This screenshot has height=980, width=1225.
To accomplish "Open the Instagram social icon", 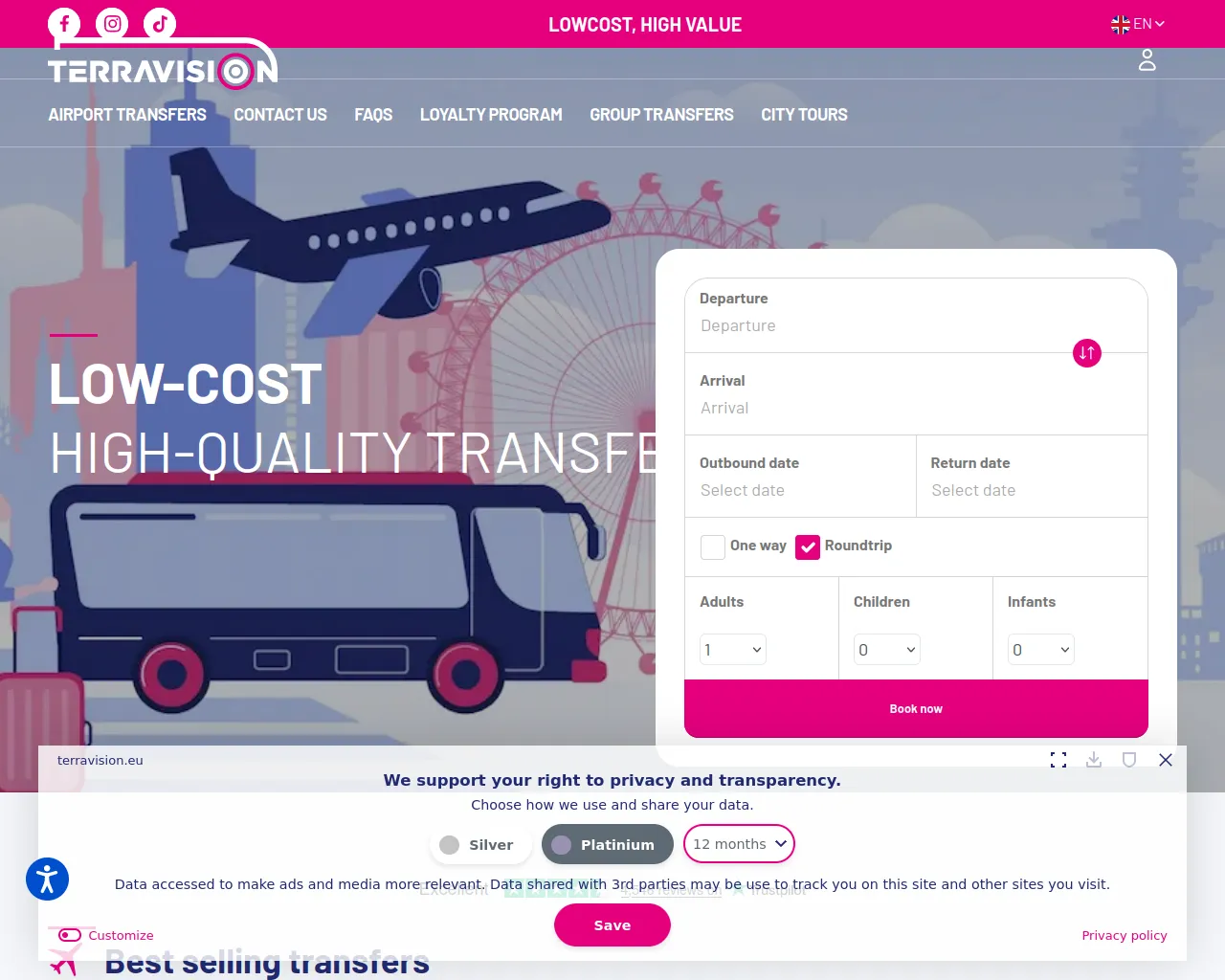I will coord(112,24).
